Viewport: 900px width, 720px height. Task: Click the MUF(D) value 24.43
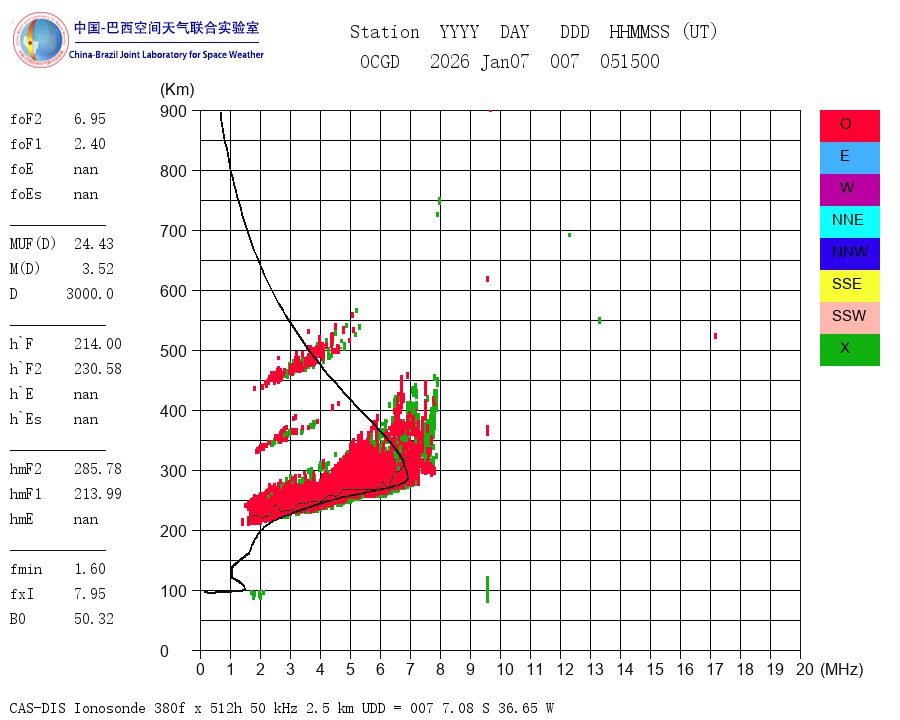click(x=94, y=244)
